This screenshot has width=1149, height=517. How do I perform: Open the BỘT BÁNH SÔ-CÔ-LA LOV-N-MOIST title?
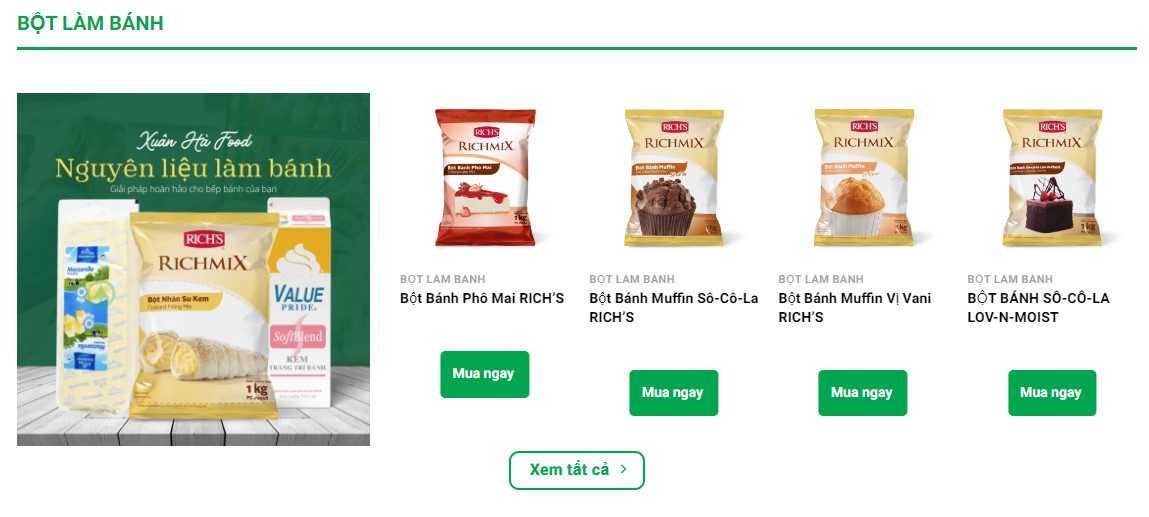tap(1038, 308)
